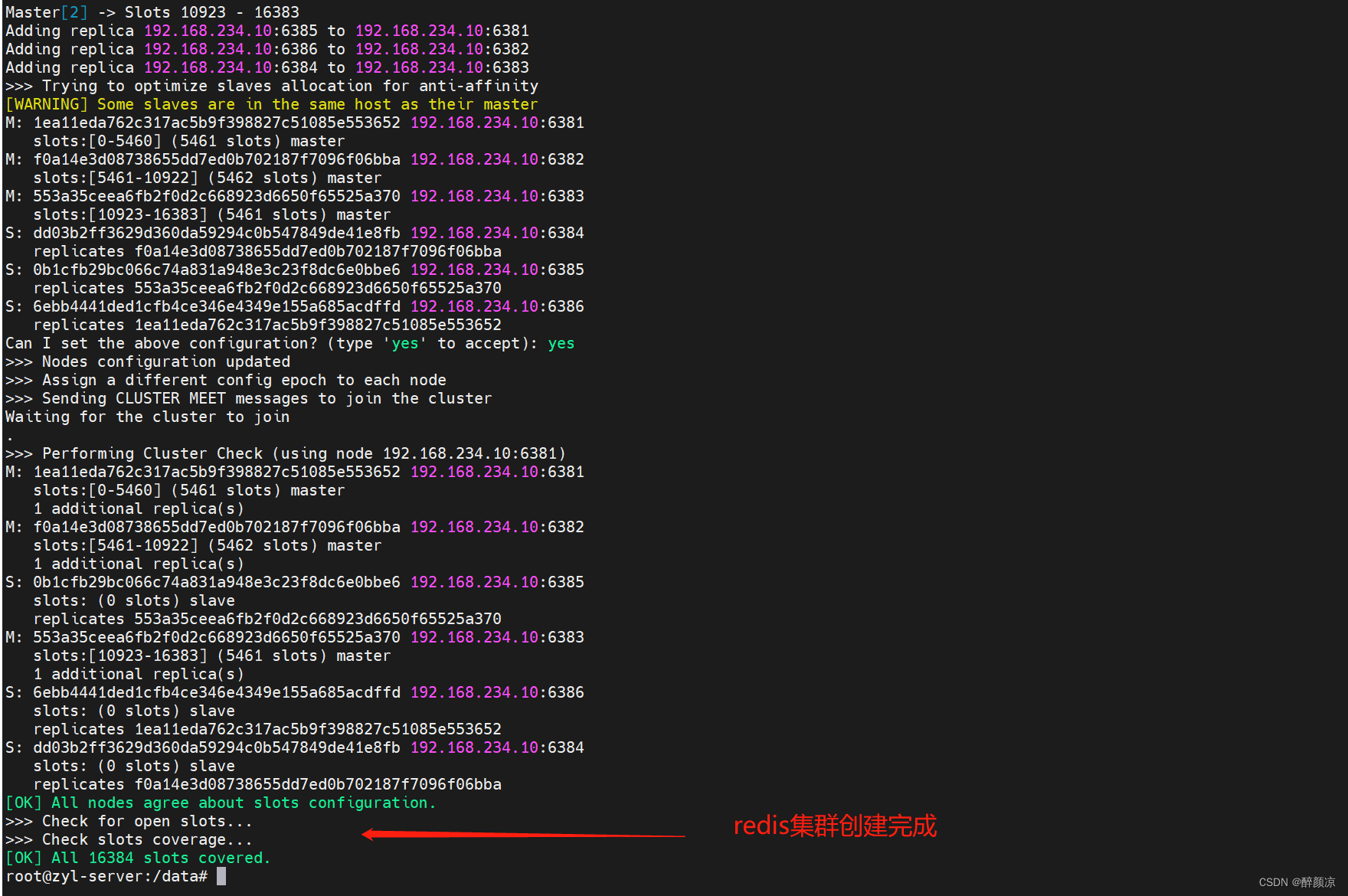This screenshot has width=1348, height=896.
Task: Click the yellow [WARNING] same host line
Action: [x=272, y=104]
